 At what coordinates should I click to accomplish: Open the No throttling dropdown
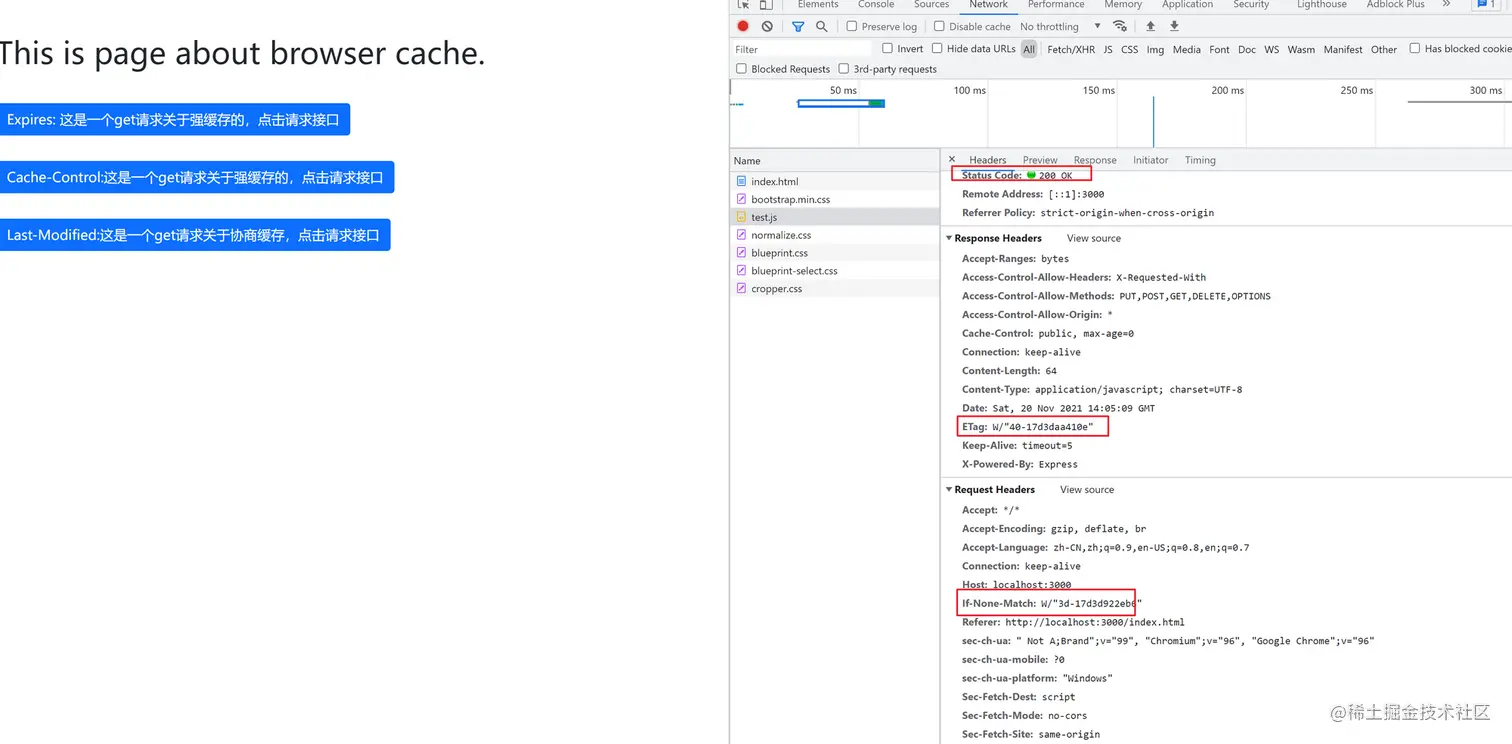pos(1060,26)
